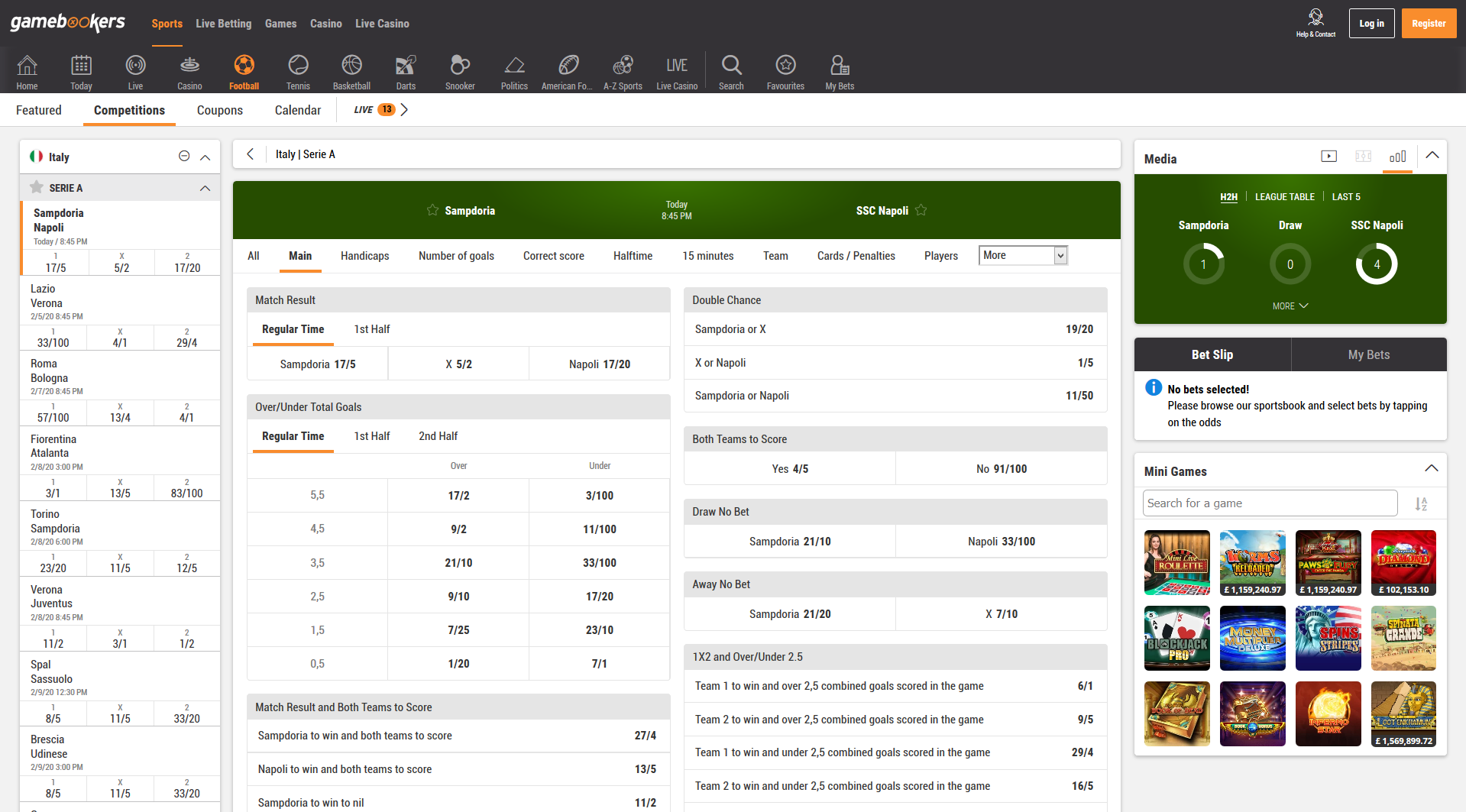Sort mini games alphabetically
Viewport: 1466px width, 812px height.
click(x=1421, y=504)
